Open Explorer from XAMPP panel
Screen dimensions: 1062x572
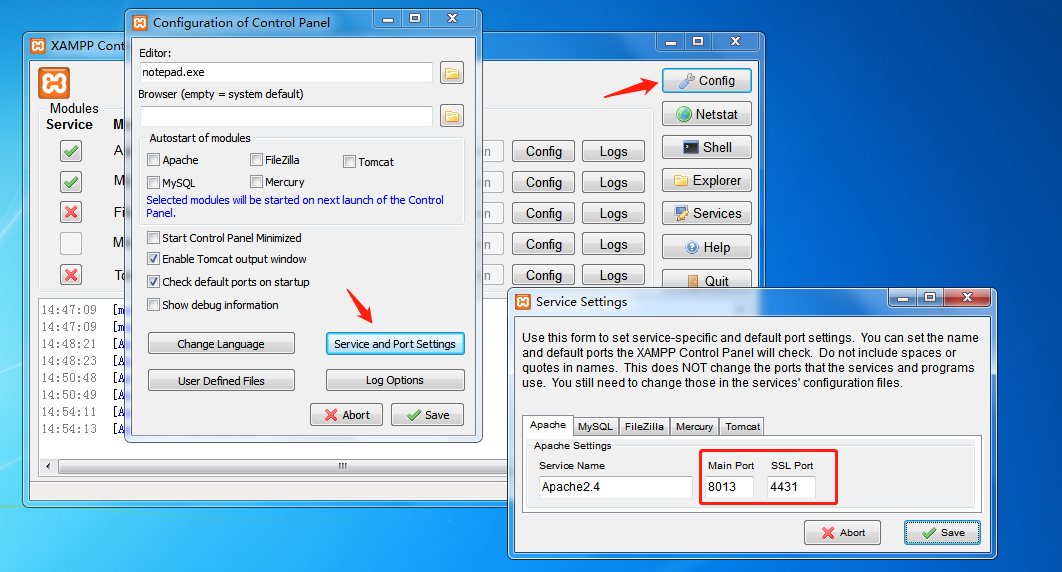pos(707,180)
